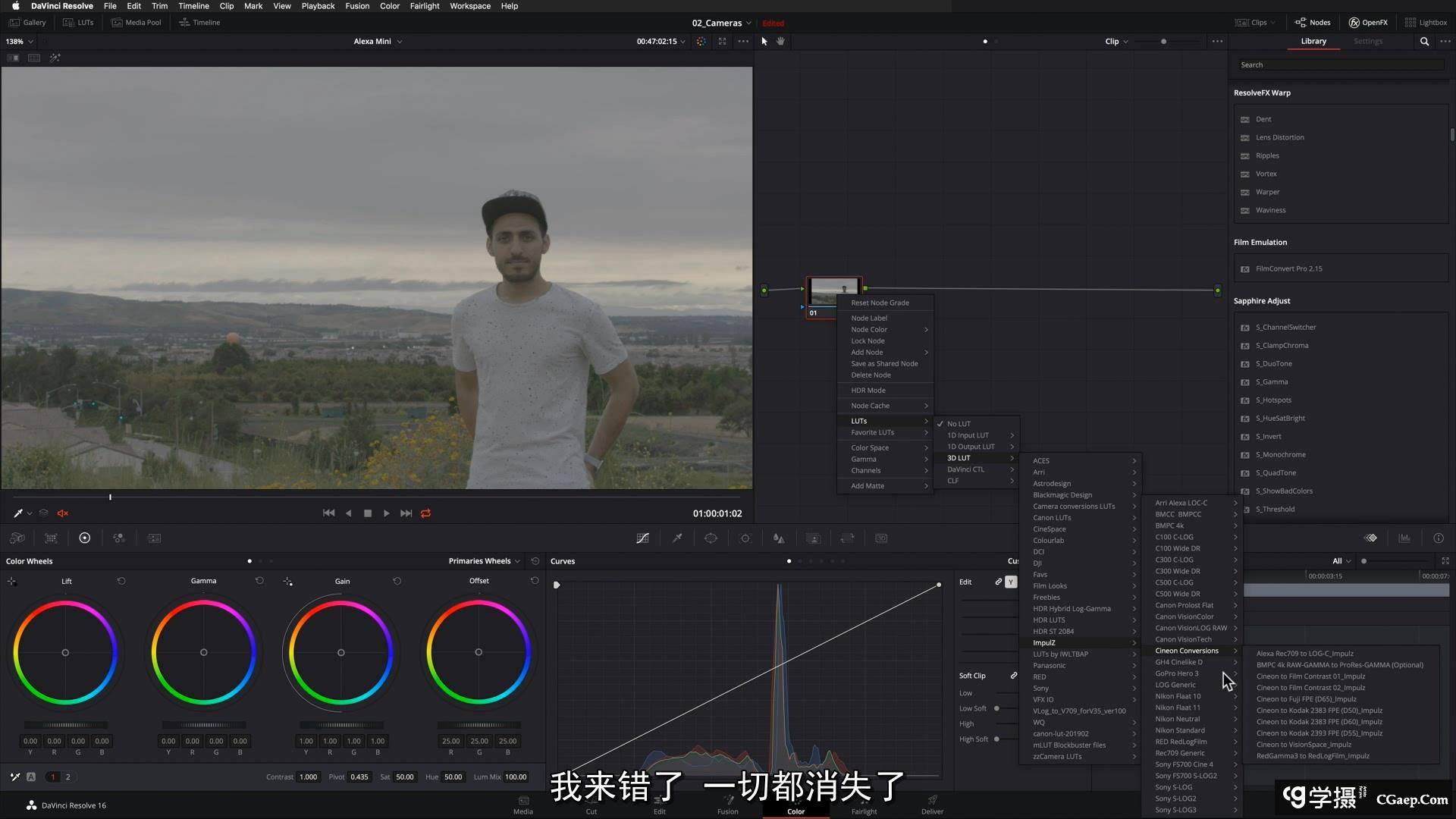This screenshot has height=819, width=1456.
Task: Open the Clip node mode dropdown
Action: point(1116,42)
